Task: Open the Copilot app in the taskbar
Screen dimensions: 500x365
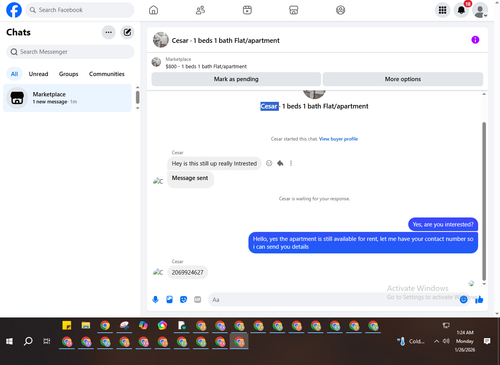Action: click(x=143, y=325)
